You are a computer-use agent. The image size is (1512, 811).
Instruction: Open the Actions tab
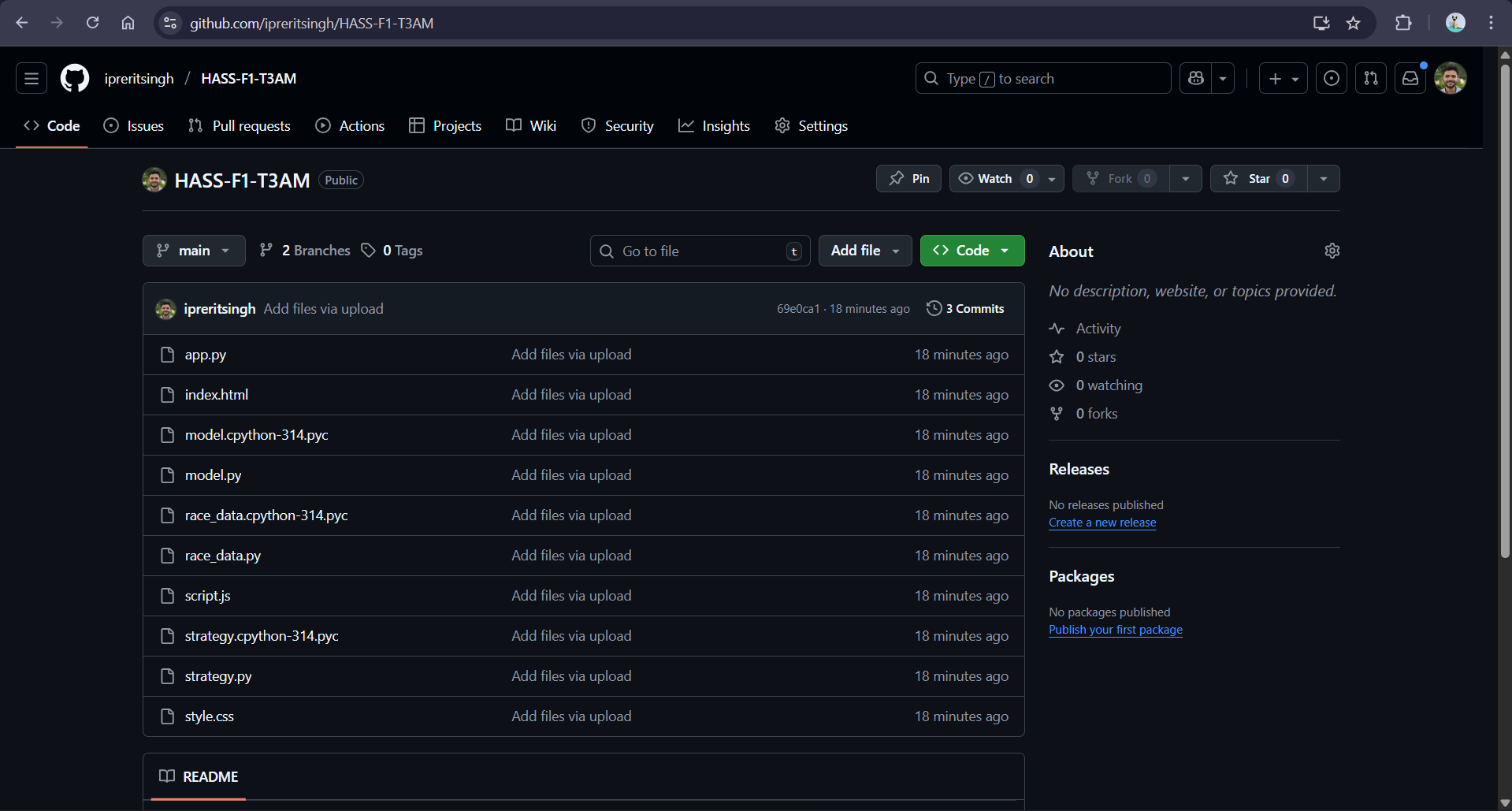[351, 126]
